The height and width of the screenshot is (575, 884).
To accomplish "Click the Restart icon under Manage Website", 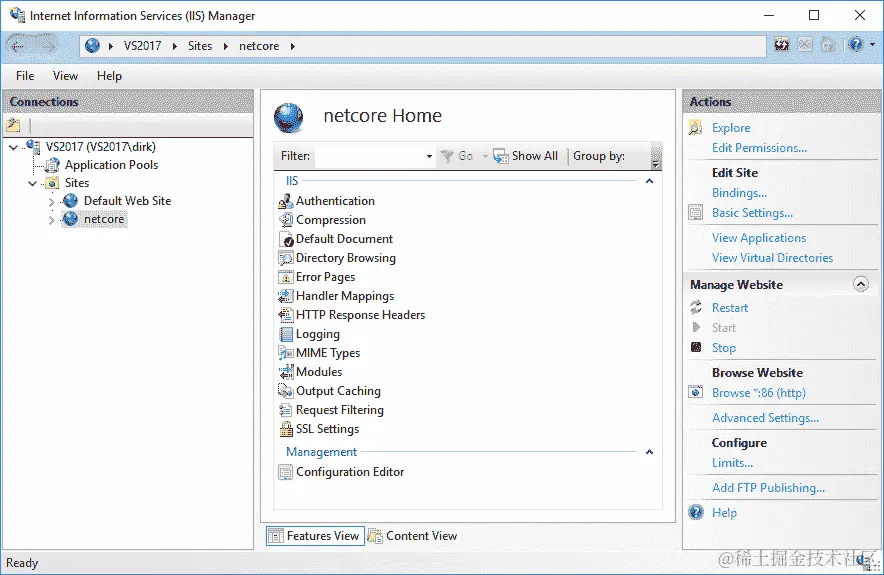I will 696,308.
